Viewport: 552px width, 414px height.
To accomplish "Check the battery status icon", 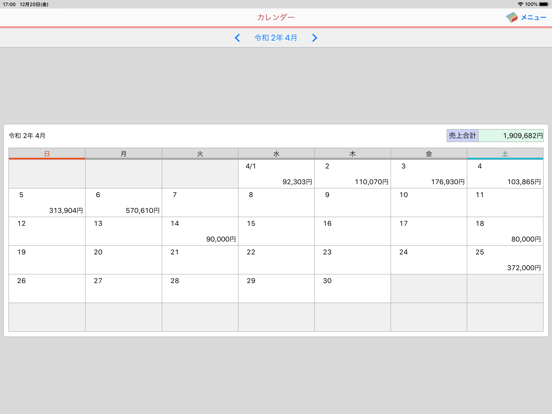I will pos(544,4).
